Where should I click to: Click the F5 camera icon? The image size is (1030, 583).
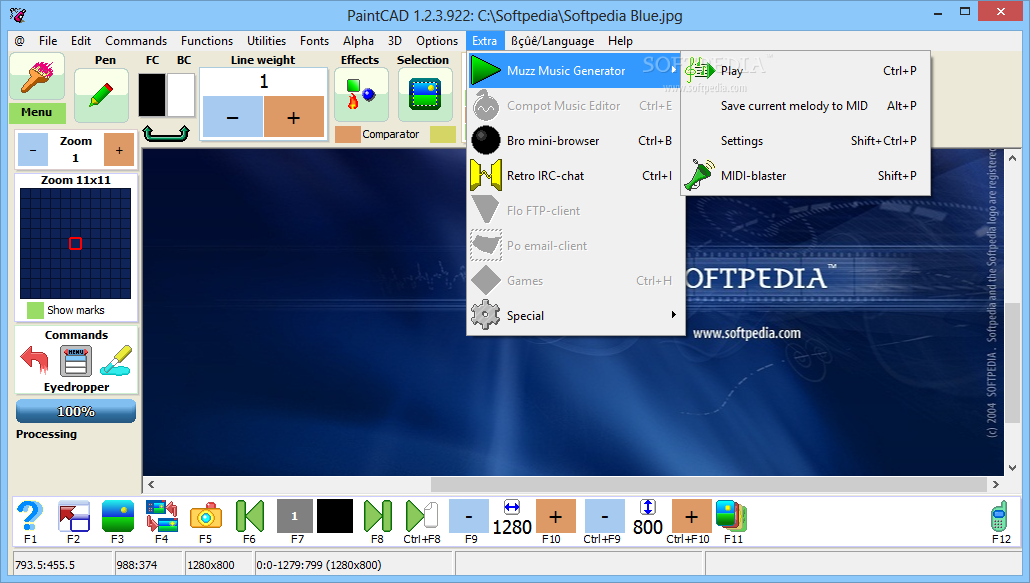206,517
